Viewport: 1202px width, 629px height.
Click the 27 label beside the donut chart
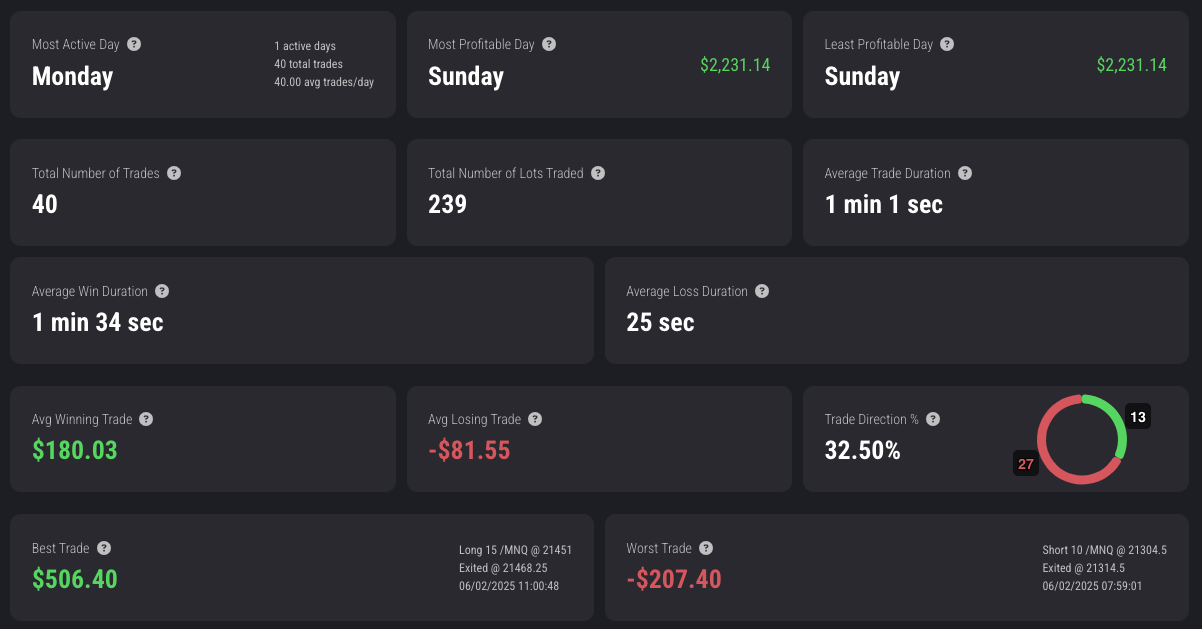[1026, 464]
